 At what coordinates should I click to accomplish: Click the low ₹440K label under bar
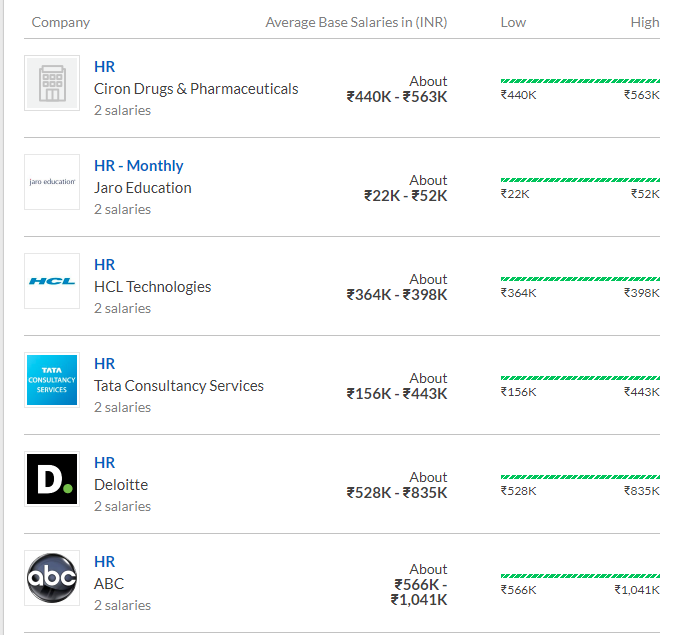518,95
